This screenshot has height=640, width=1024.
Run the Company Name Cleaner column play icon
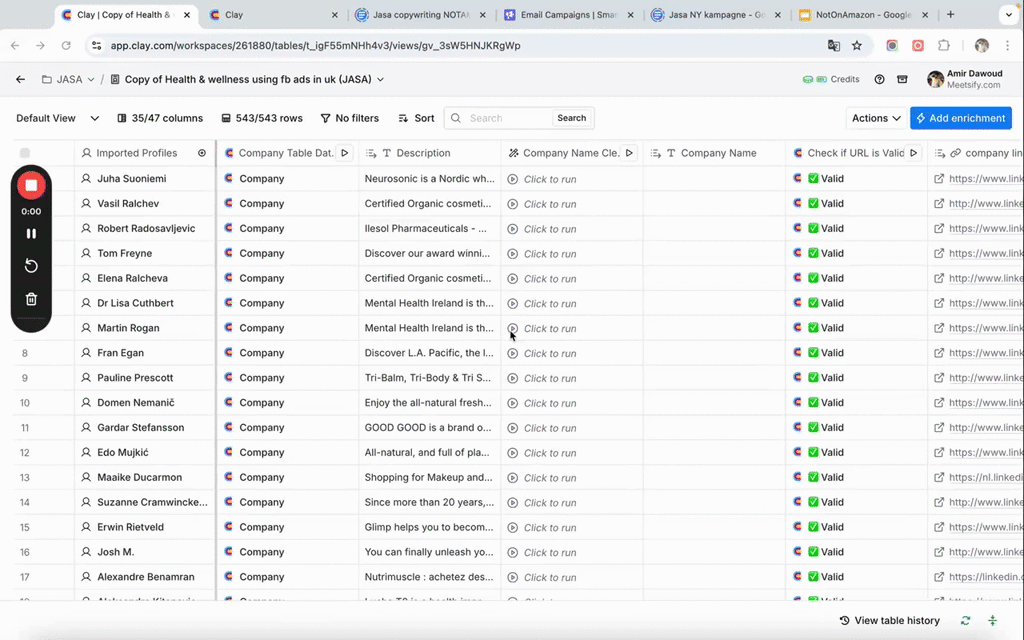629,153
